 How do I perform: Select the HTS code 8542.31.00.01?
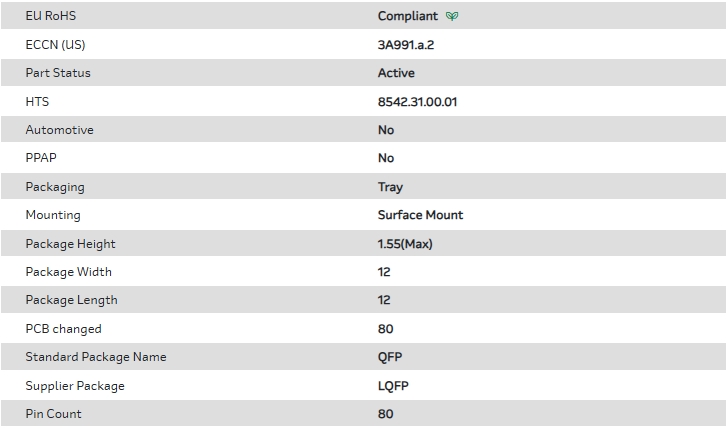[x=418, y=102]
